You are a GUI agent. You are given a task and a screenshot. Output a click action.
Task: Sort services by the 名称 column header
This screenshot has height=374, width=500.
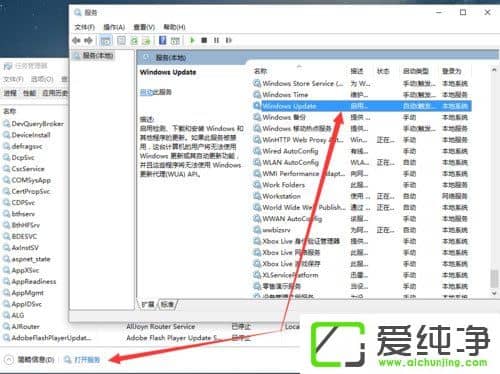(260, 71)
